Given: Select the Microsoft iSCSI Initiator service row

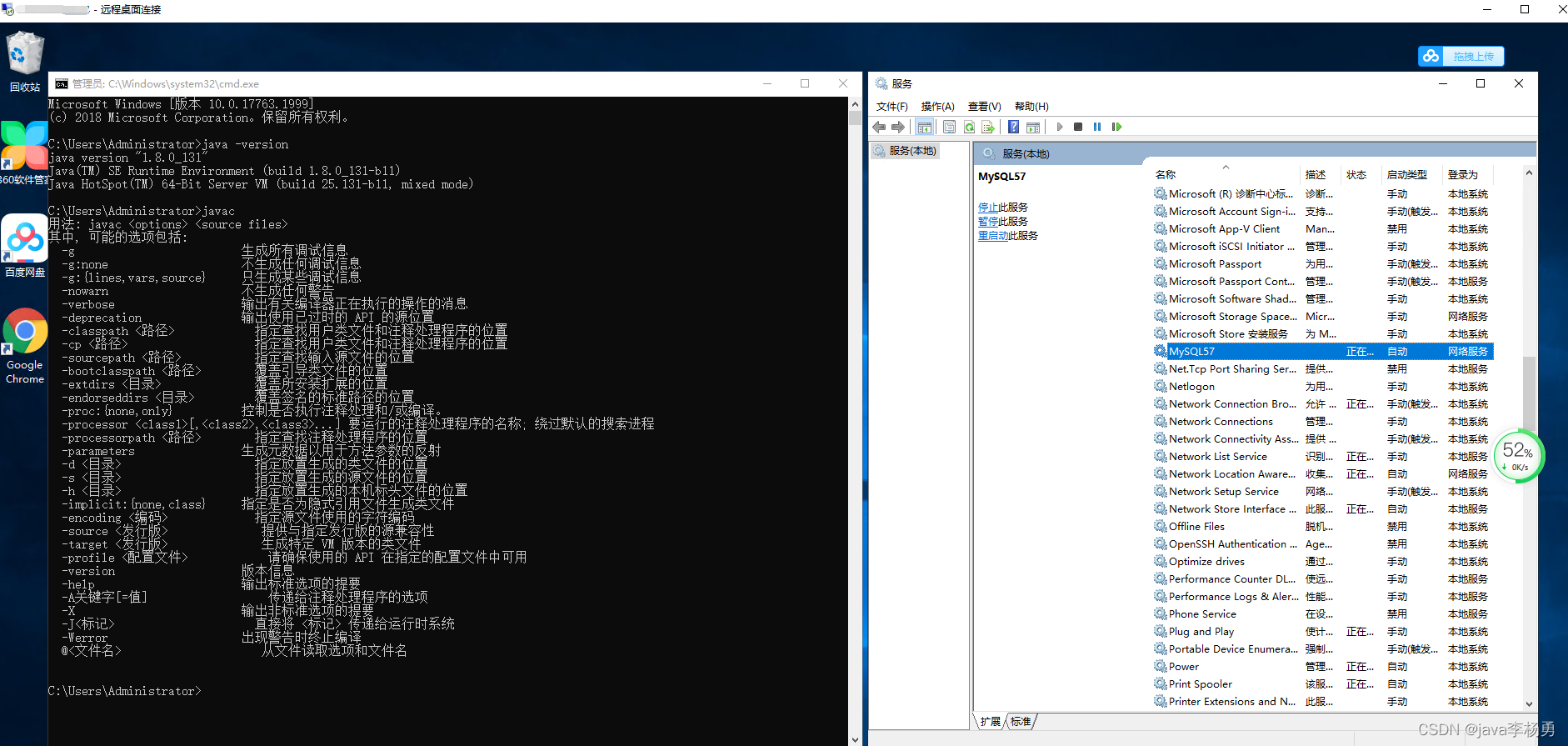Looking at the screenshot, I should [x=1323, y=246].
